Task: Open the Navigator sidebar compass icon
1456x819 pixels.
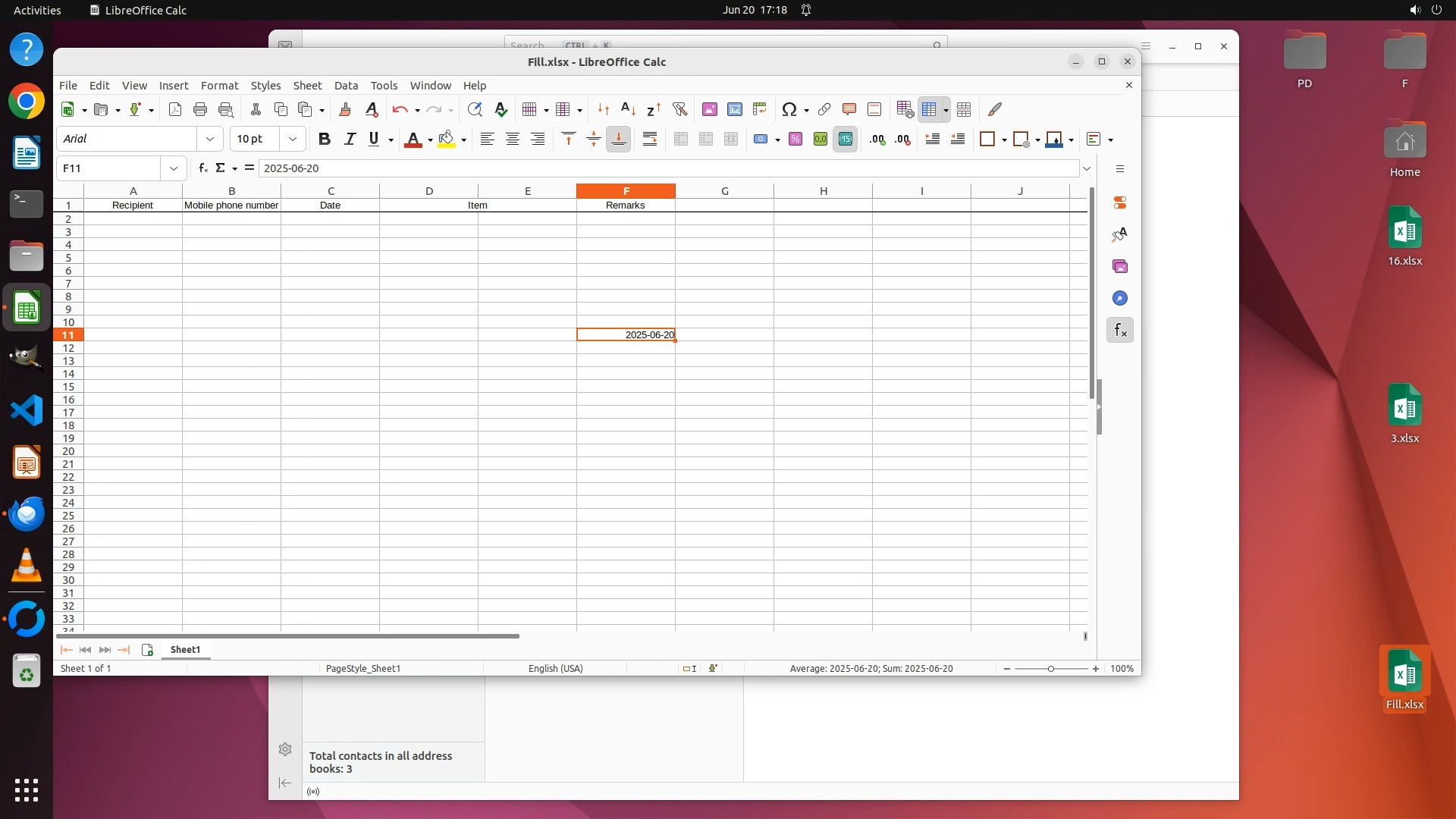Action: pos(1120,298)
